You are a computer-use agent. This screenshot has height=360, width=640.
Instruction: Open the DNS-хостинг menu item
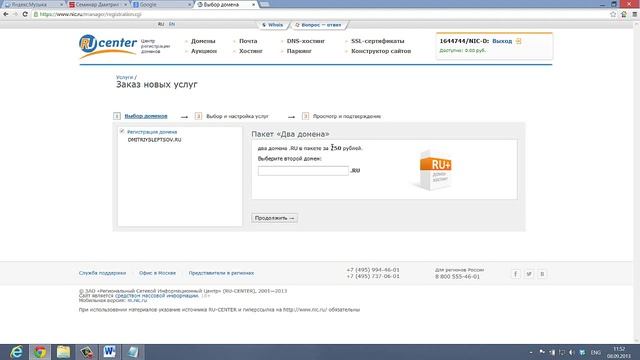click(305, 41)
